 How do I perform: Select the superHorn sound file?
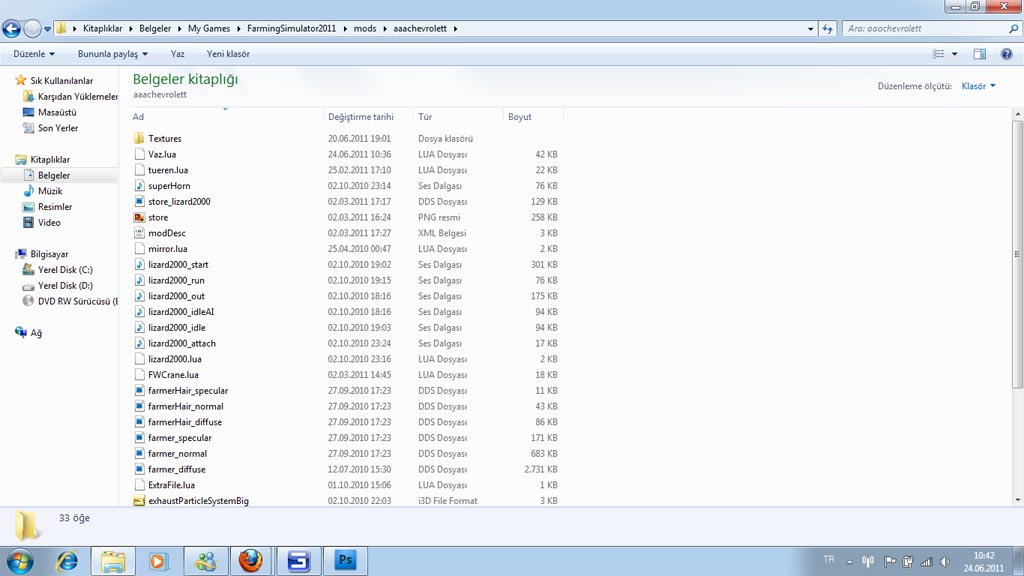168,186
